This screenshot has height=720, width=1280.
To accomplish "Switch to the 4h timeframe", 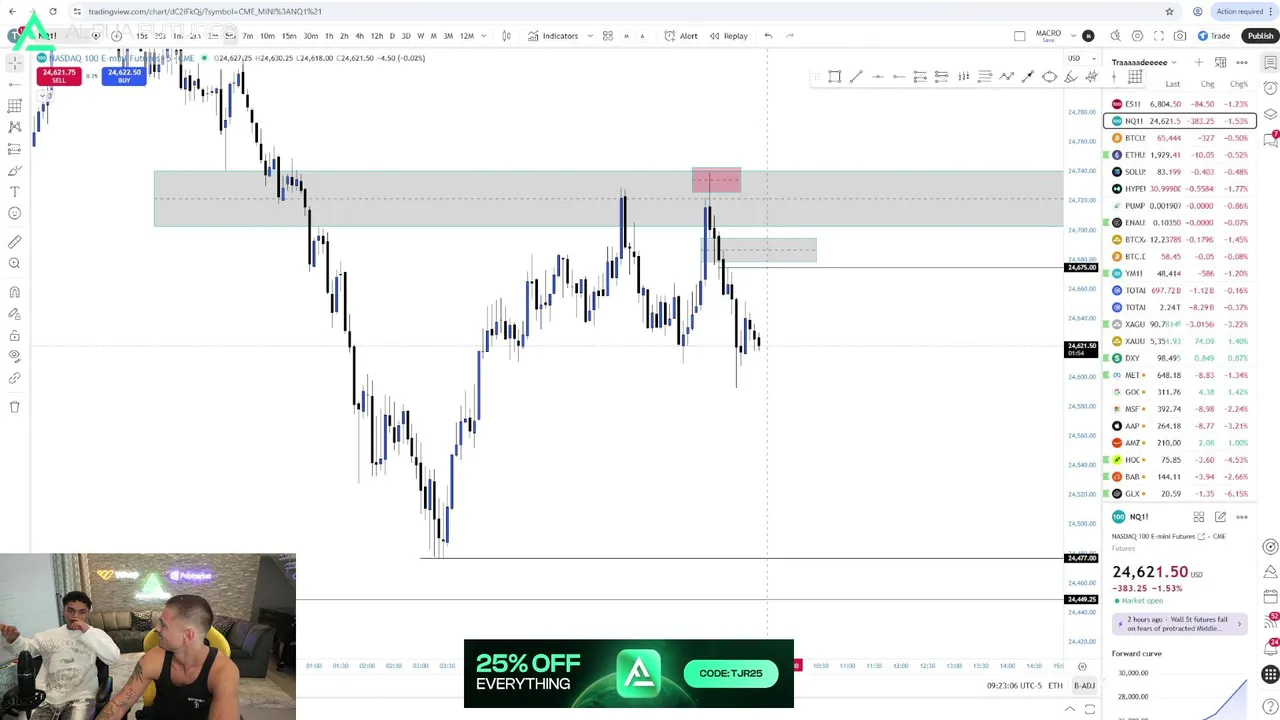I will click(359, 36).
